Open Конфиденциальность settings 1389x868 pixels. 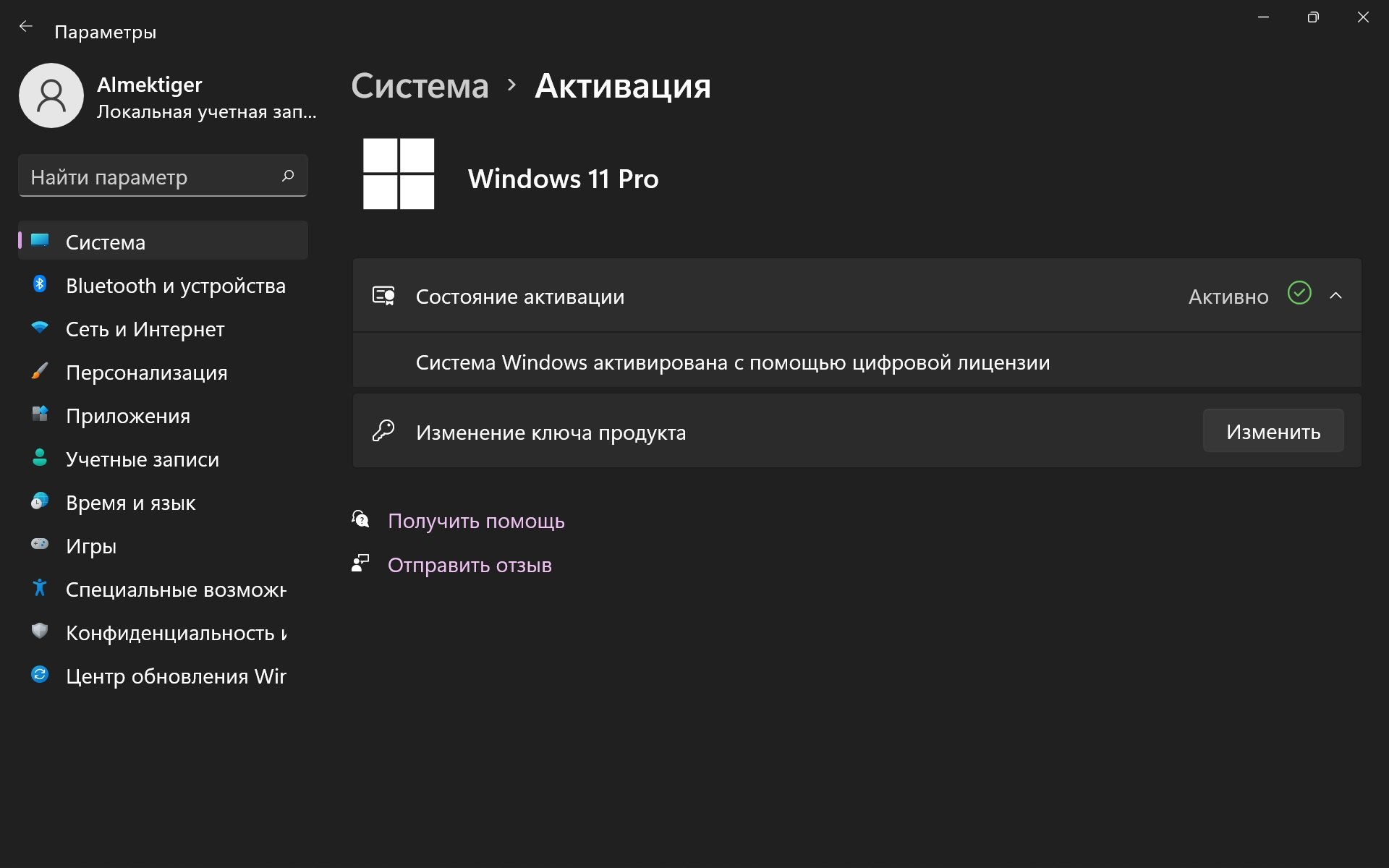163,632
